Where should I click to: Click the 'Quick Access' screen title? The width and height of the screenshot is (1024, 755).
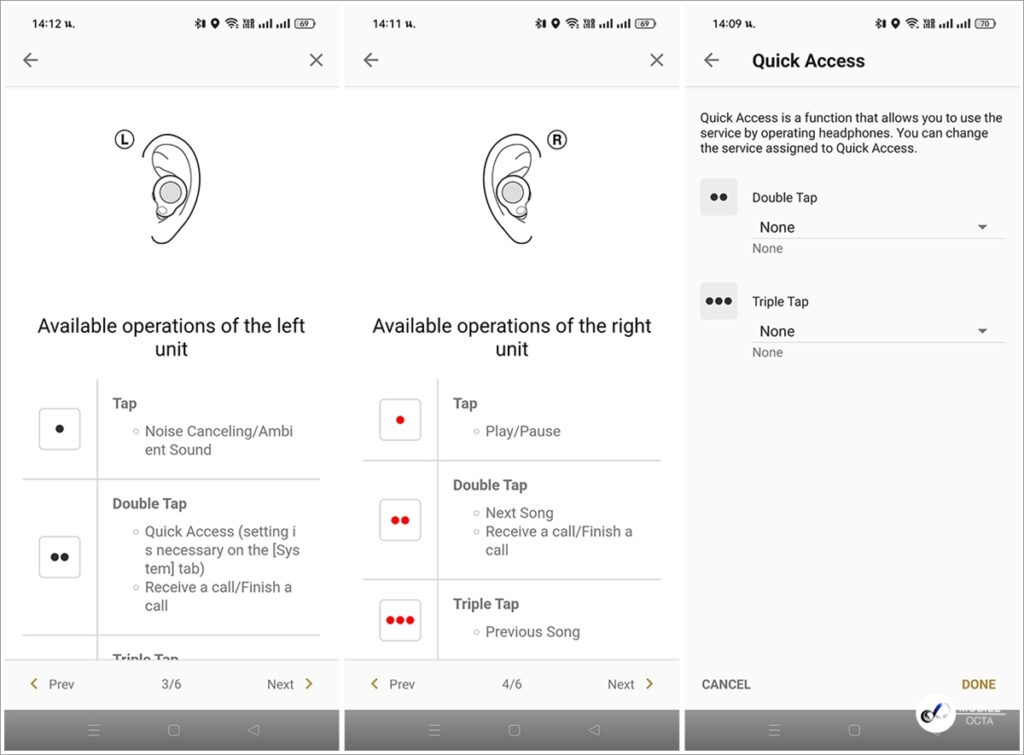point(808,61)
